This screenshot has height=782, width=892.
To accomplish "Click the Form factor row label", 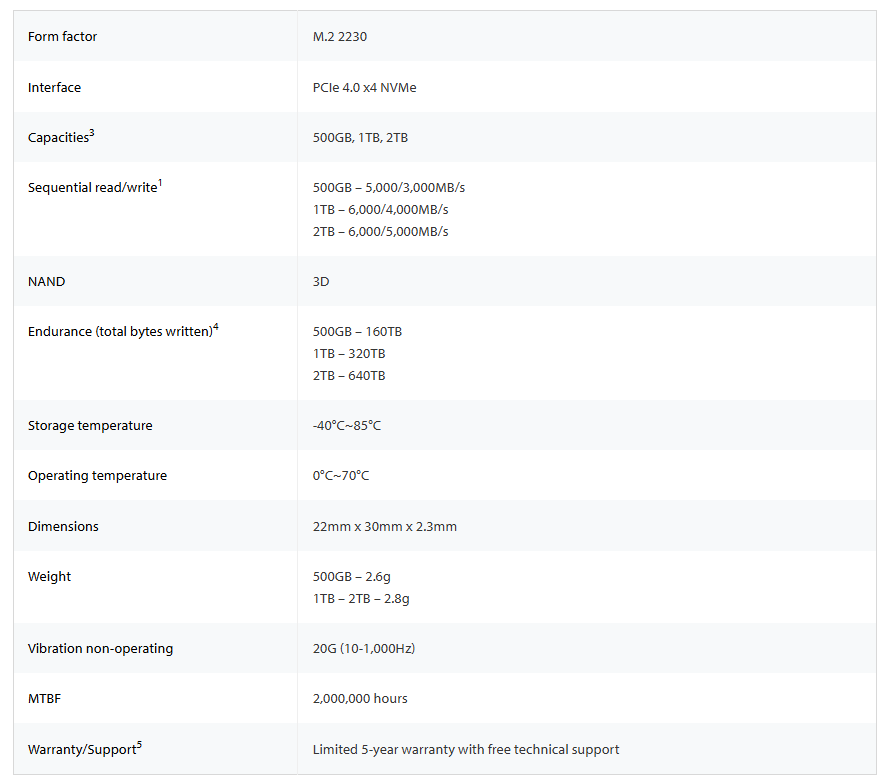I will coord(63,36).
